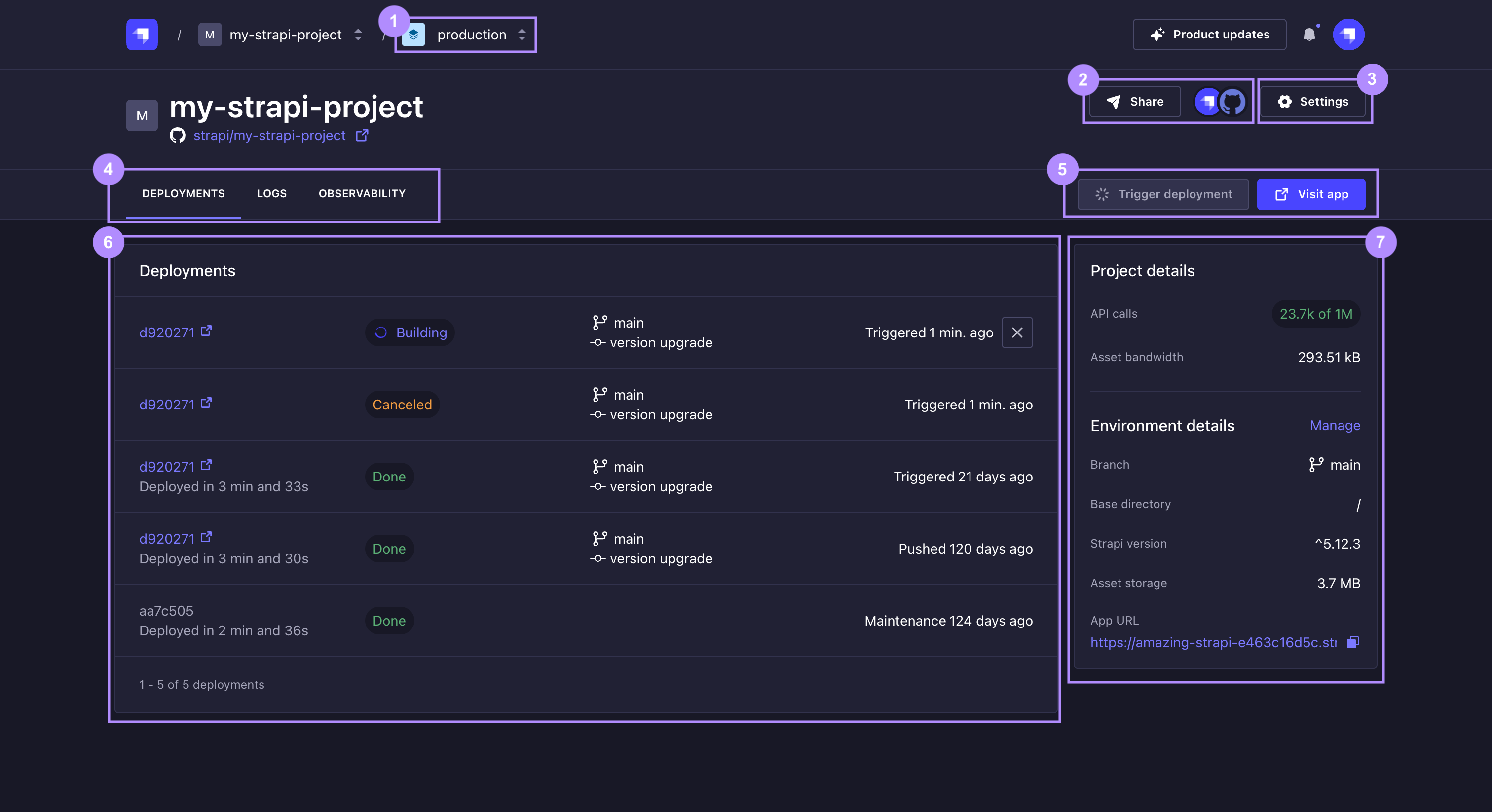Screen dimensions: 1492x812
Task: Click the GitHub collaborator avatar
Action: pyautogui.click(x=1232, y=102)
